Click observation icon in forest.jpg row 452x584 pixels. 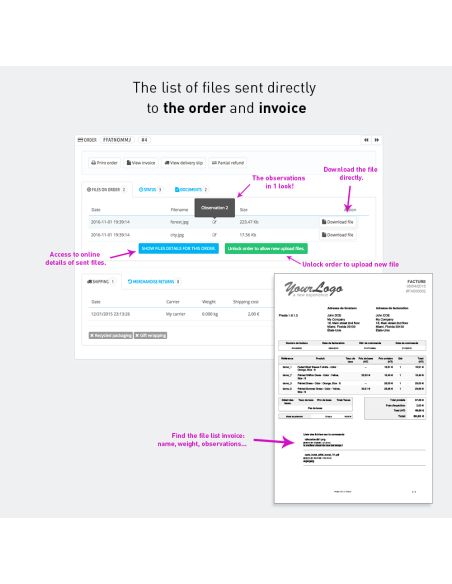(214, 222)
